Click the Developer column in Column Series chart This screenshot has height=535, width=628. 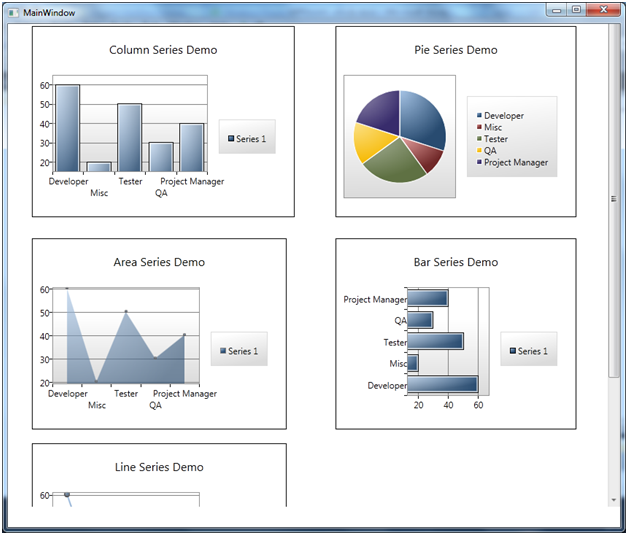tap(68, 128)
